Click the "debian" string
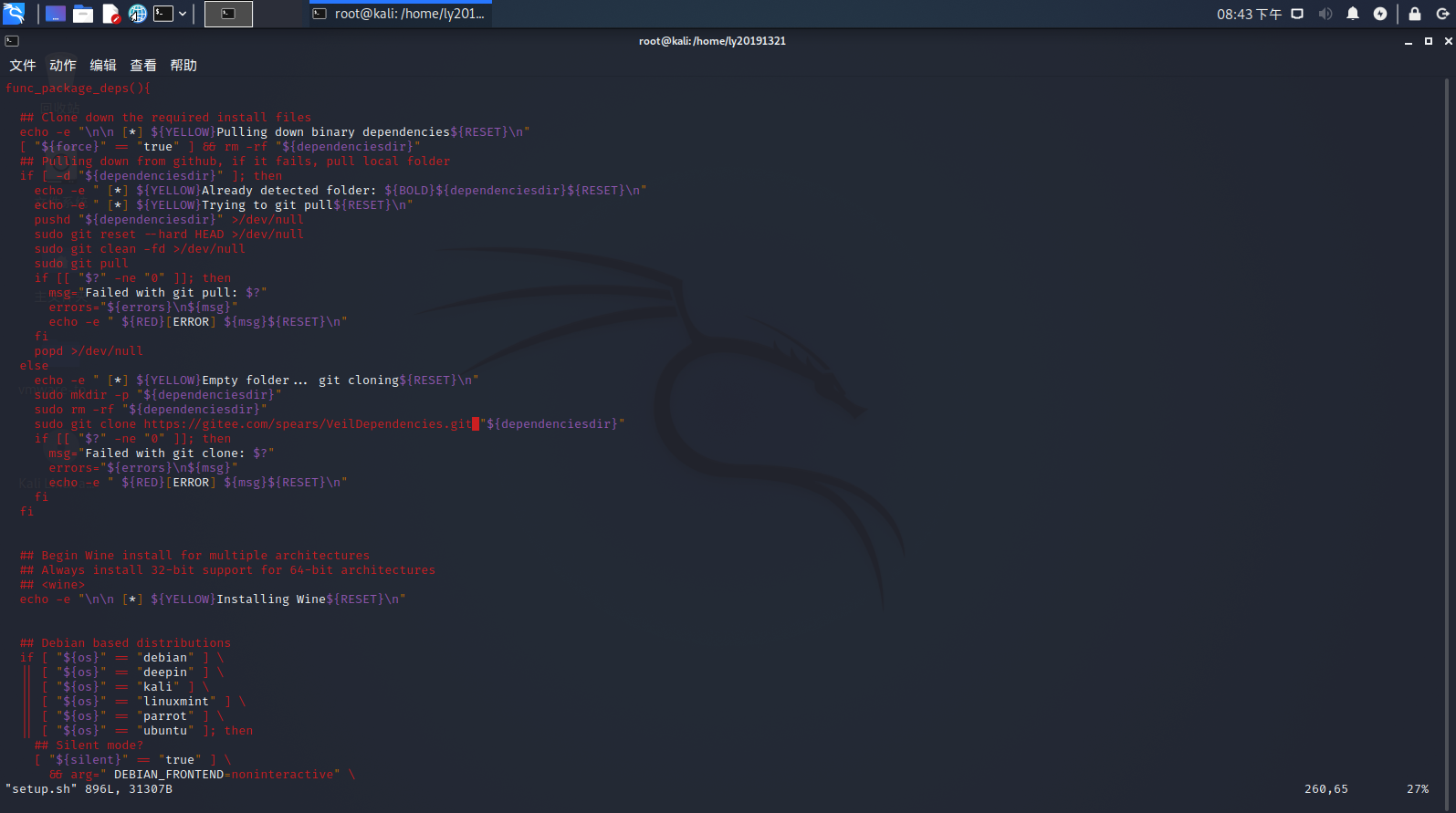1456x813 pixels. click(x=165, y=658)
